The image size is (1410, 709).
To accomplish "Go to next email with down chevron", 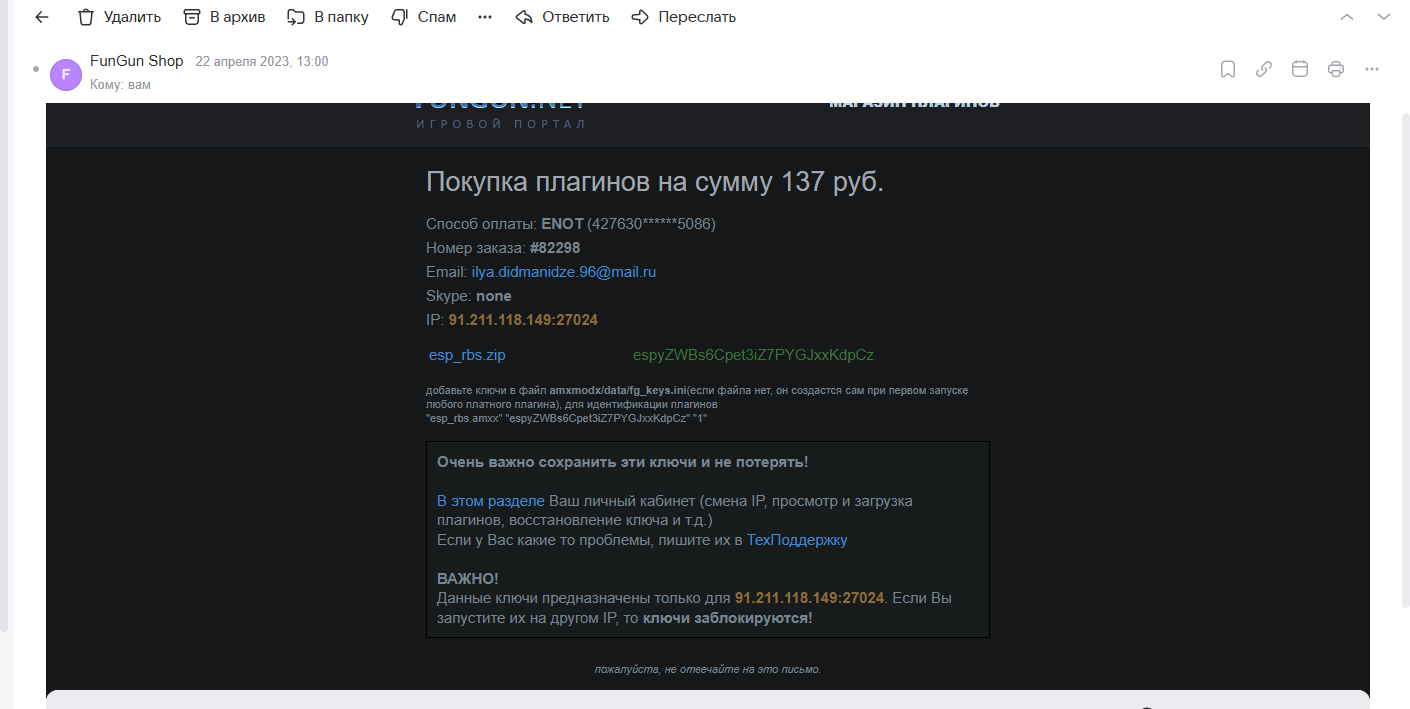I will (x=1384, y=17).
